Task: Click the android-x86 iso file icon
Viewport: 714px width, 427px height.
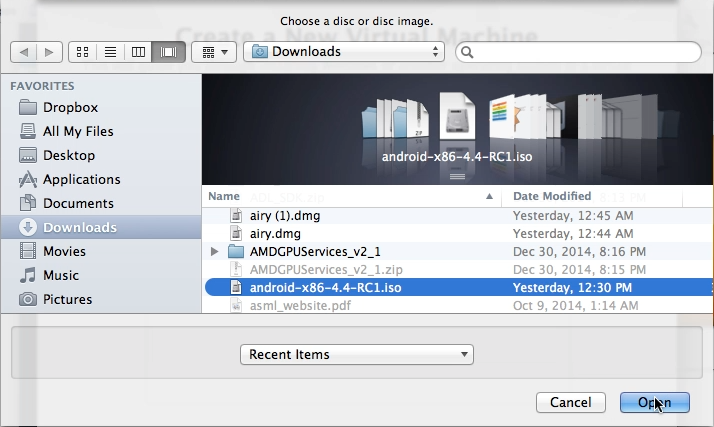Action: pos(236,288)
